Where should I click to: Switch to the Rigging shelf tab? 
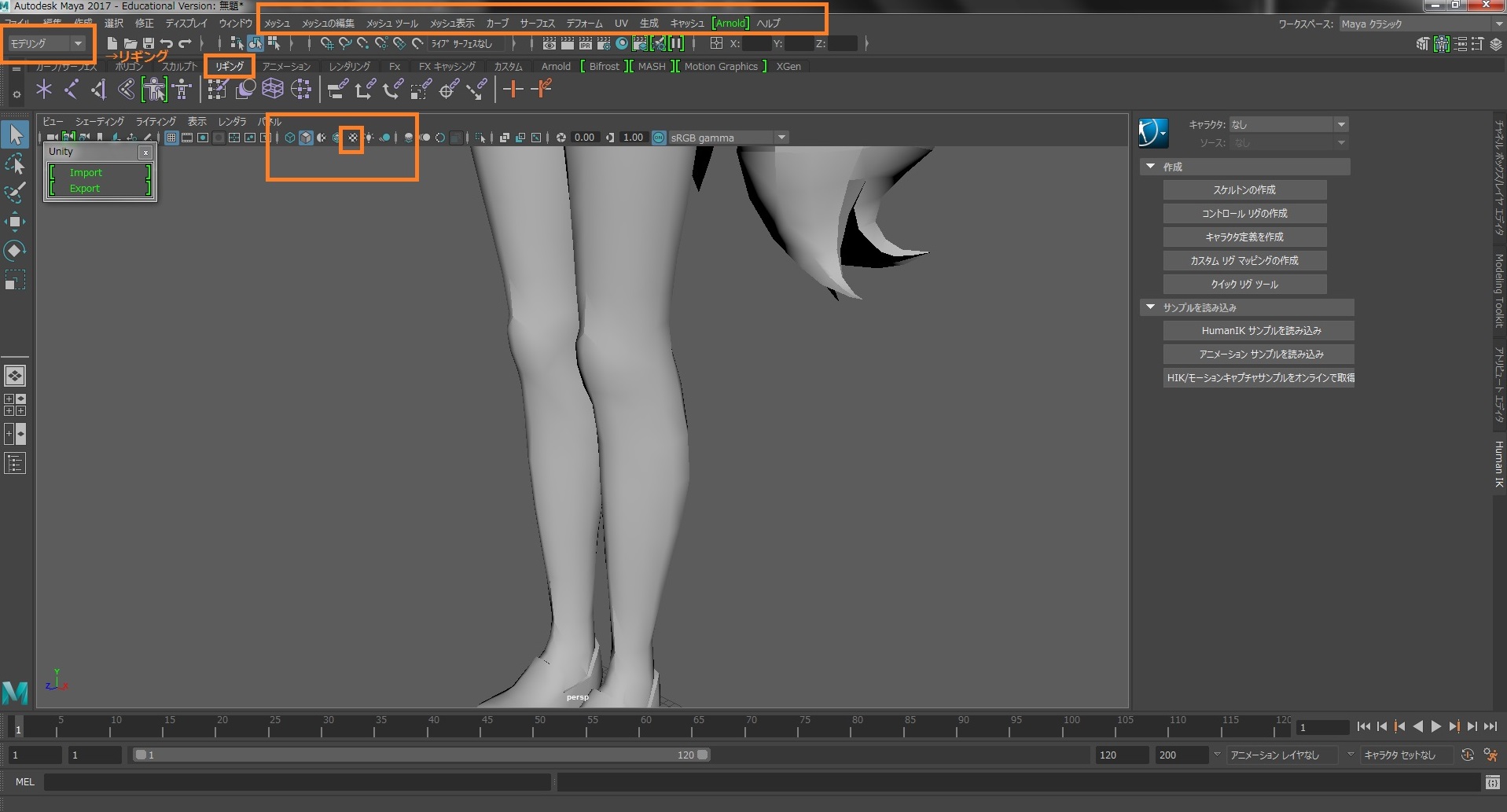coord(230,67)
